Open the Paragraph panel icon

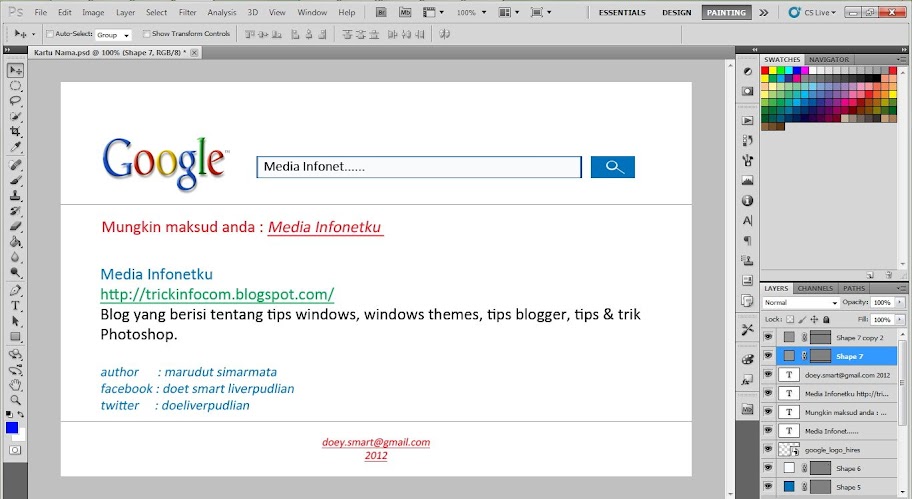(747, 240)
